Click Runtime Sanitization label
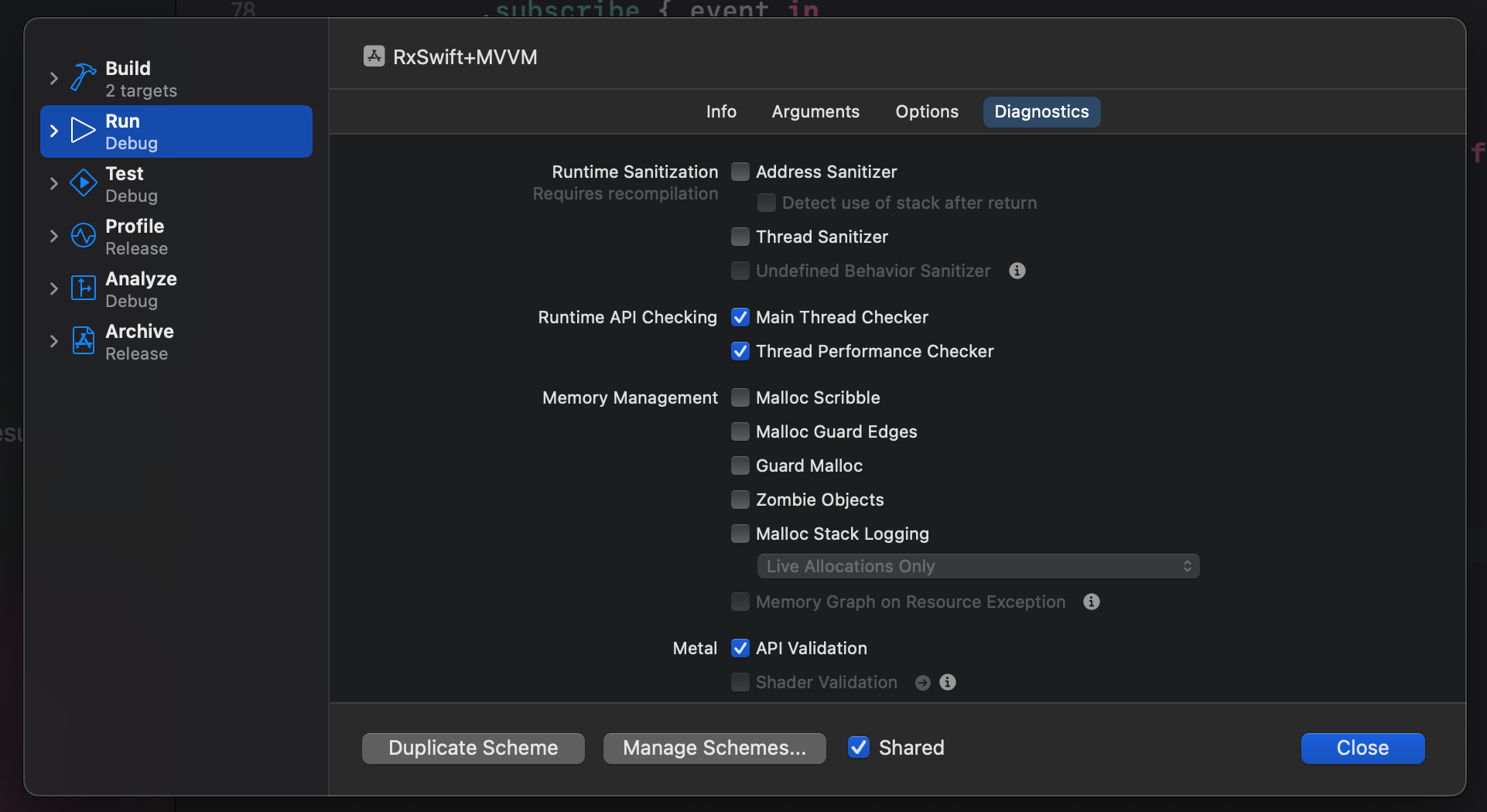1487x812 pixels. tap(634, 172)
